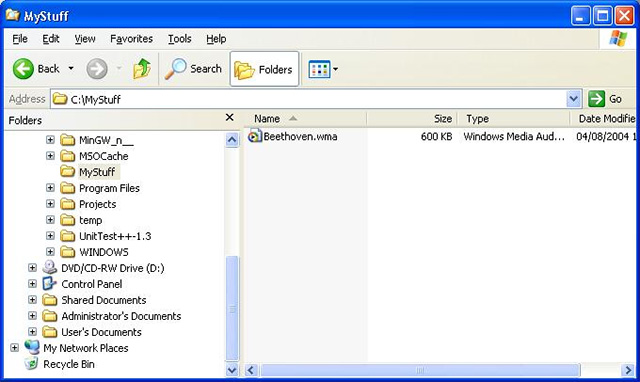Click the Administrator's Documents folder icon
Screen dimensions: 640x382
coord(50,316)
